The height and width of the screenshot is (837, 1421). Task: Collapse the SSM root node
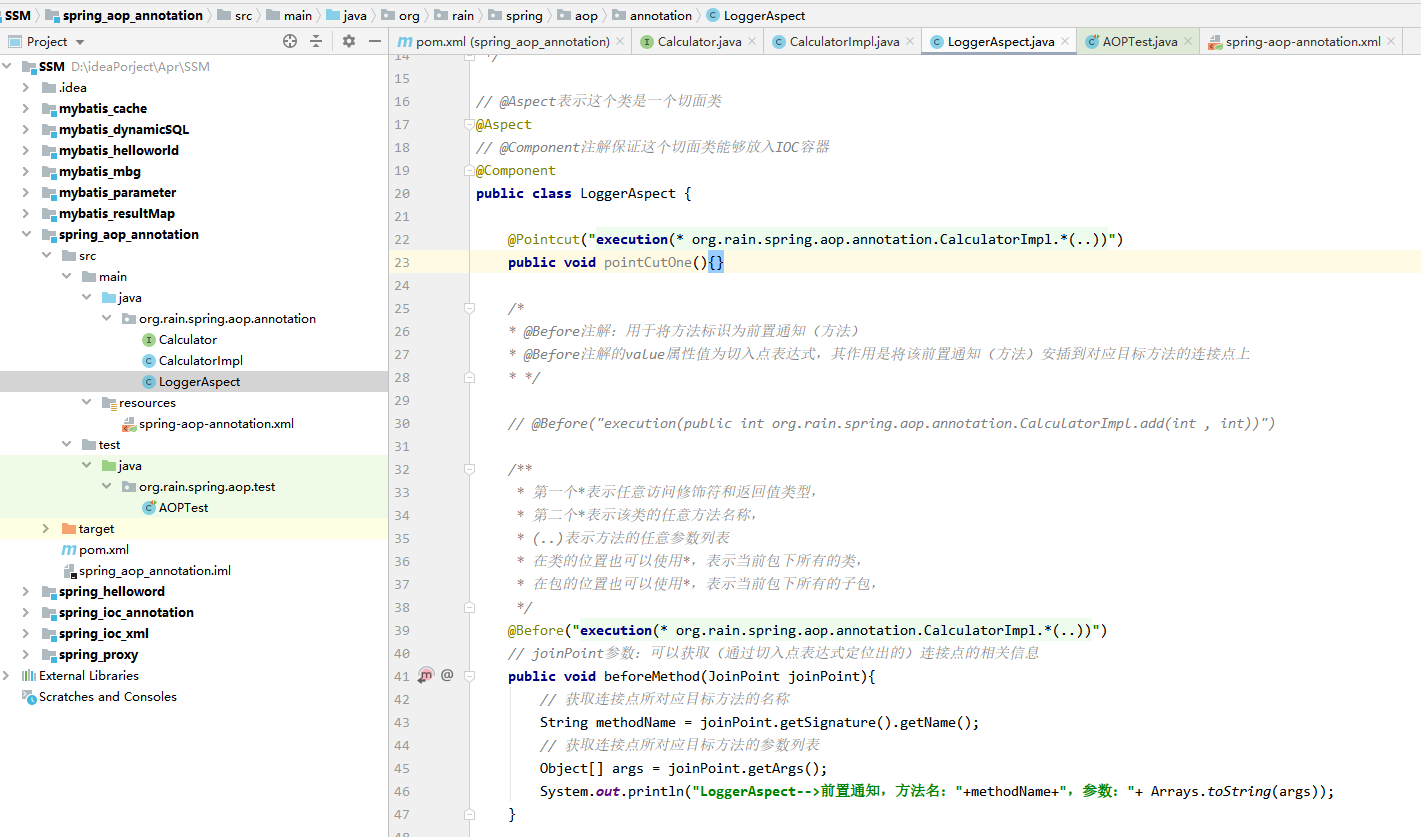coord(7,67)
